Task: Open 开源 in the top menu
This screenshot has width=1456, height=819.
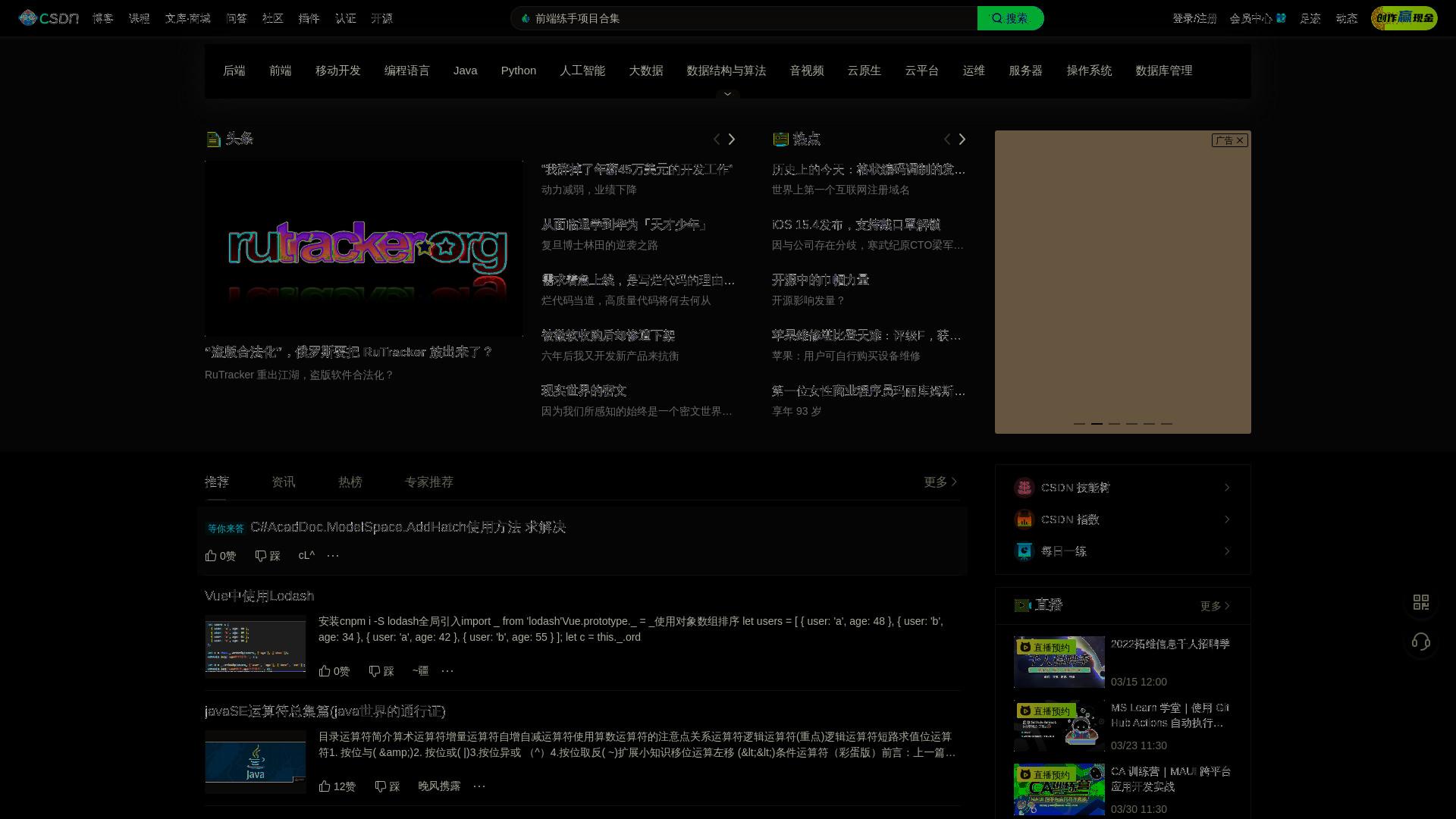Action: 382,18
